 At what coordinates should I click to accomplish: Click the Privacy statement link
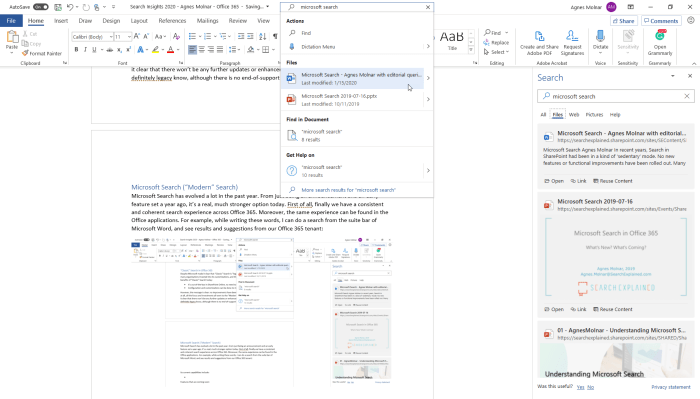(671, 387)
